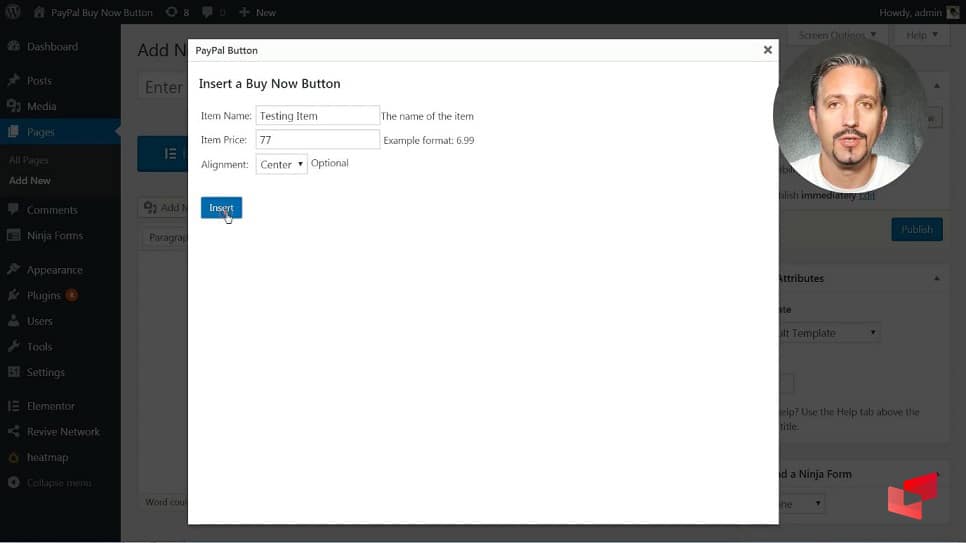This screenshot has width=966, height=543.
Task: Click the Plugins icon in sidebar
Action: [x=14, y=296]
